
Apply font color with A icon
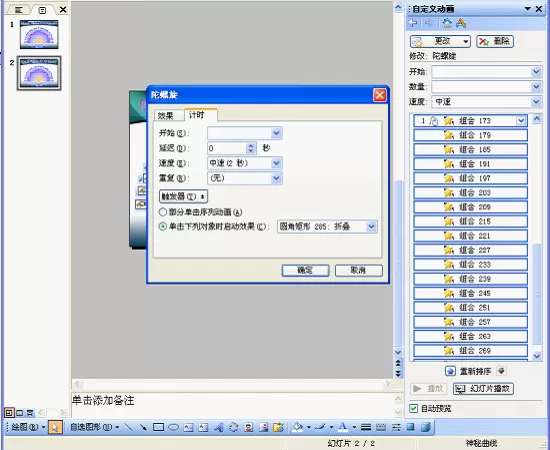pos(343,427)
